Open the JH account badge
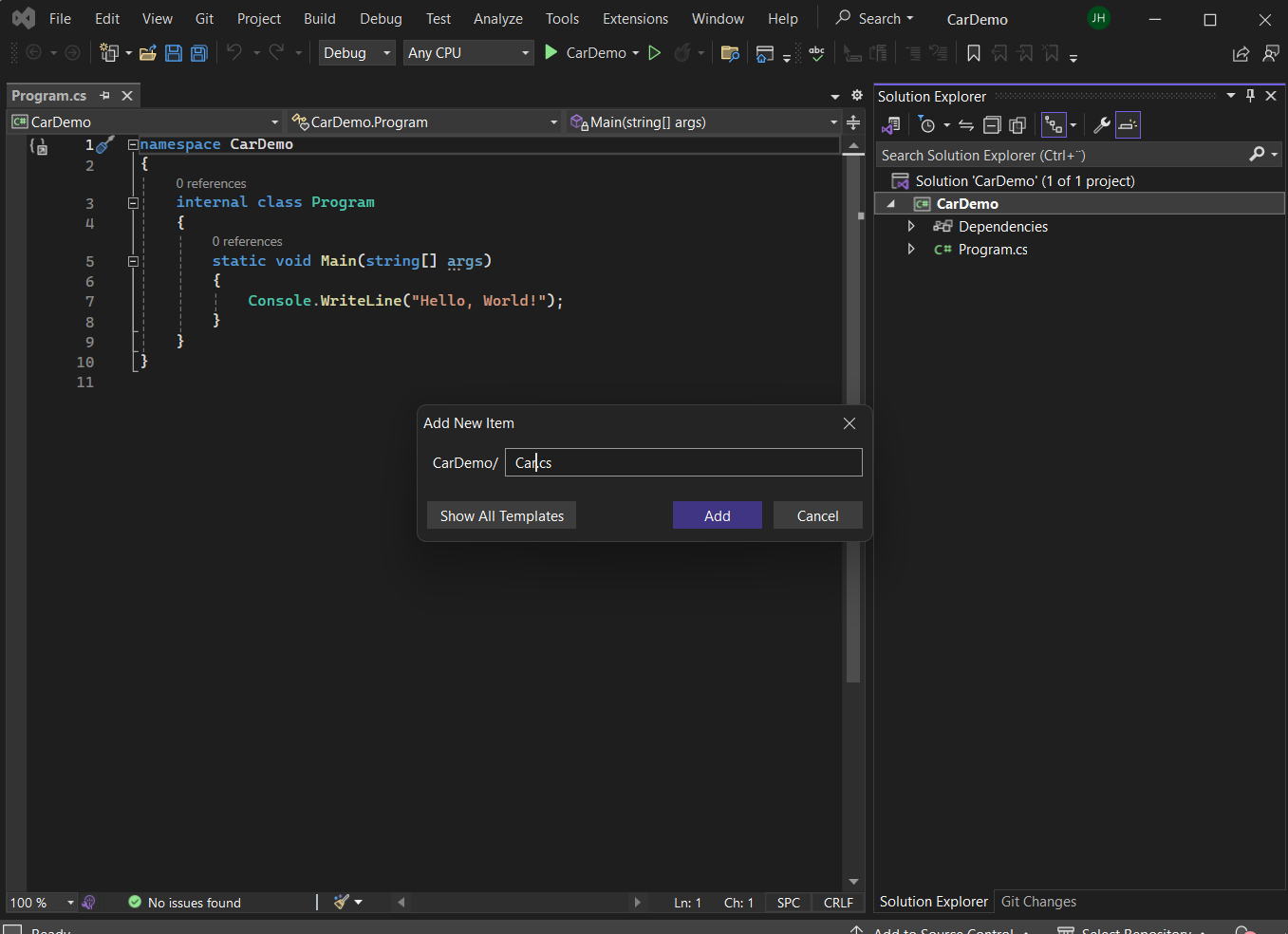This screenshot has width=1288, height=934. coord(1098,18)
